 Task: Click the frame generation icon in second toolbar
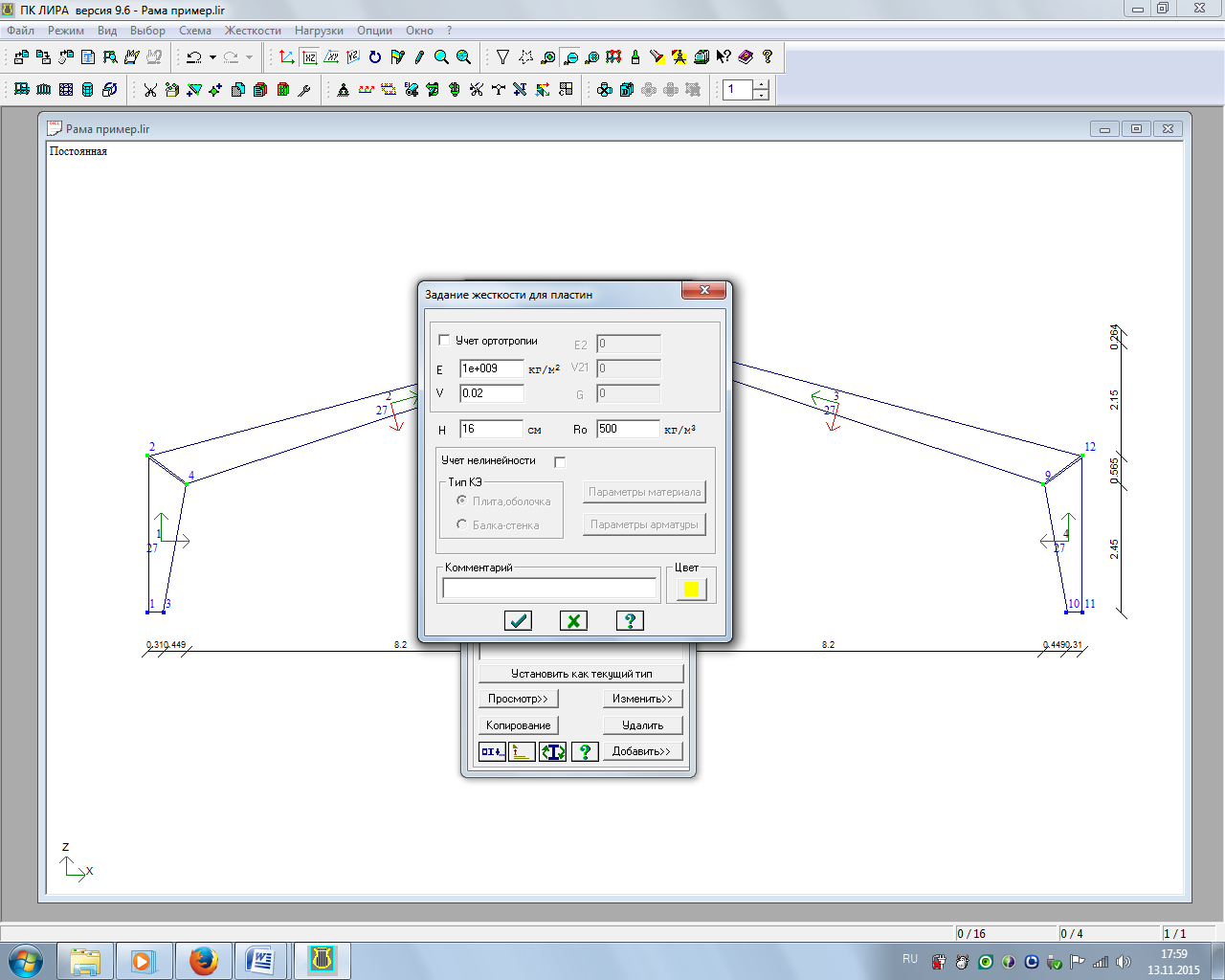pos(22,90)
